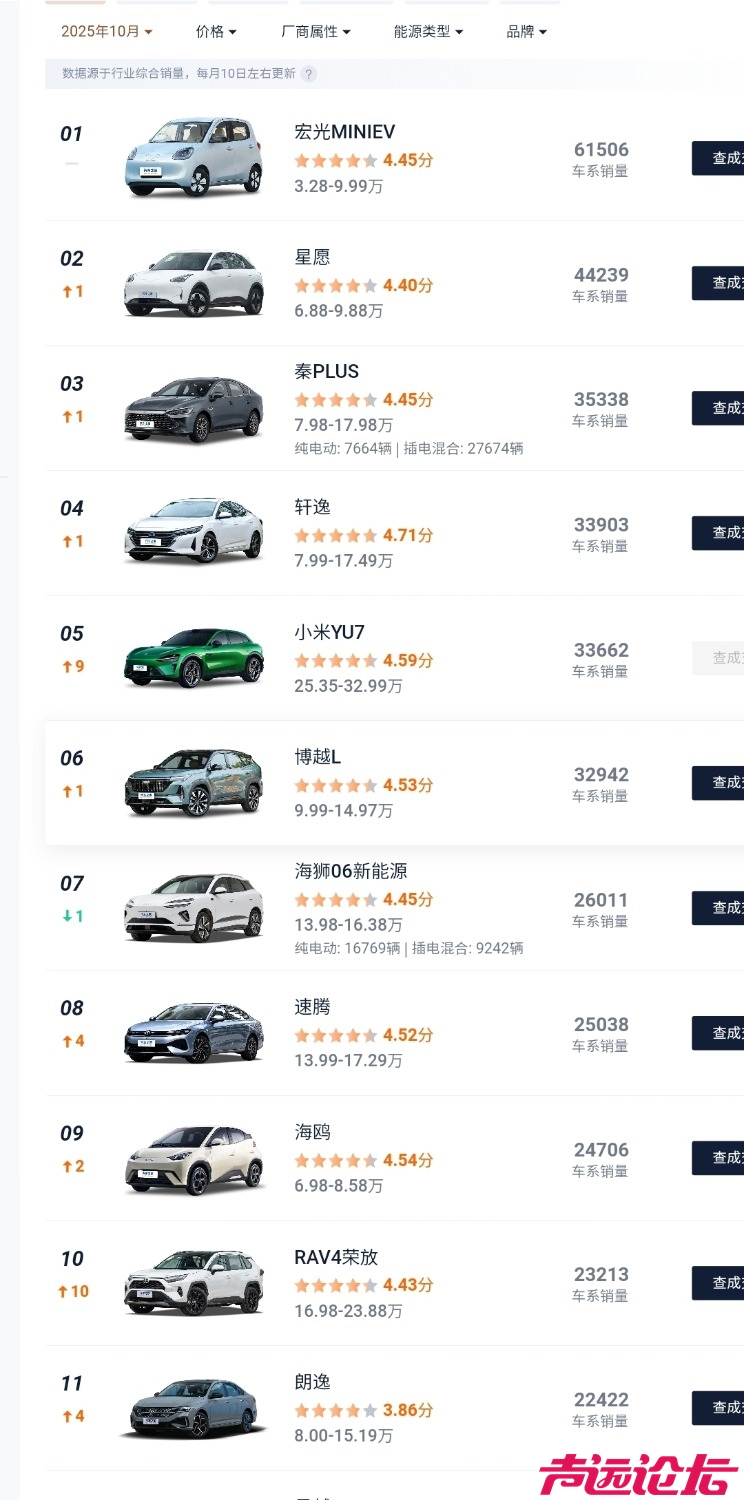Open the 品牌 brand filter

click(526, 32)
